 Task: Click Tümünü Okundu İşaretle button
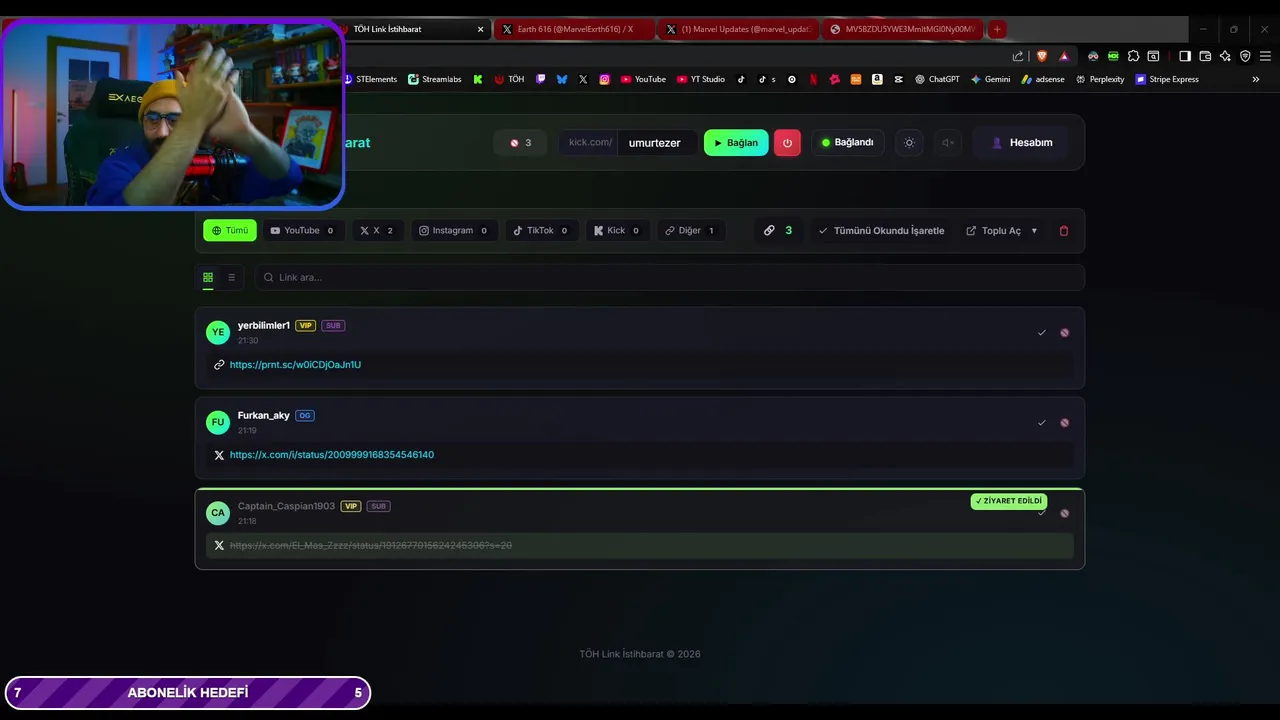tap(881, 231)
